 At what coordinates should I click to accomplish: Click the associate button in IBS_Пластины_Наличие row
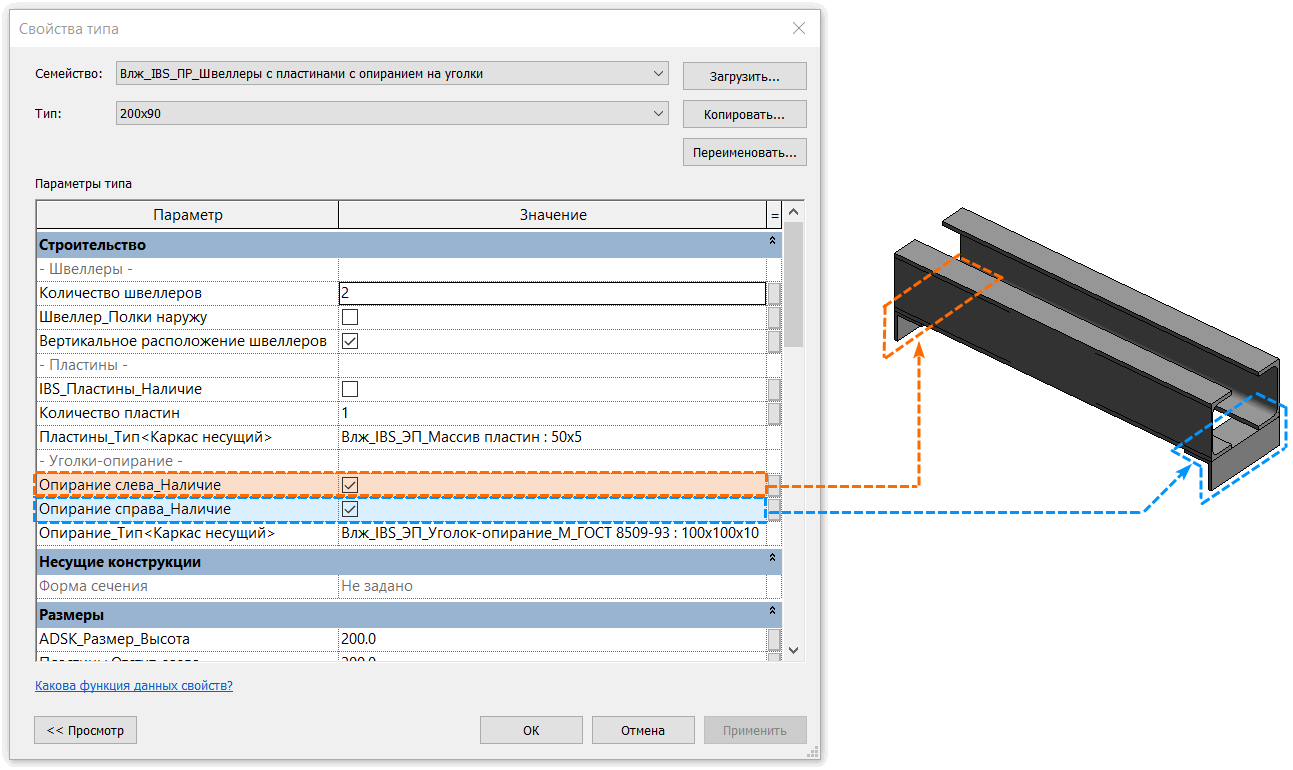click(x=774, y=389)
